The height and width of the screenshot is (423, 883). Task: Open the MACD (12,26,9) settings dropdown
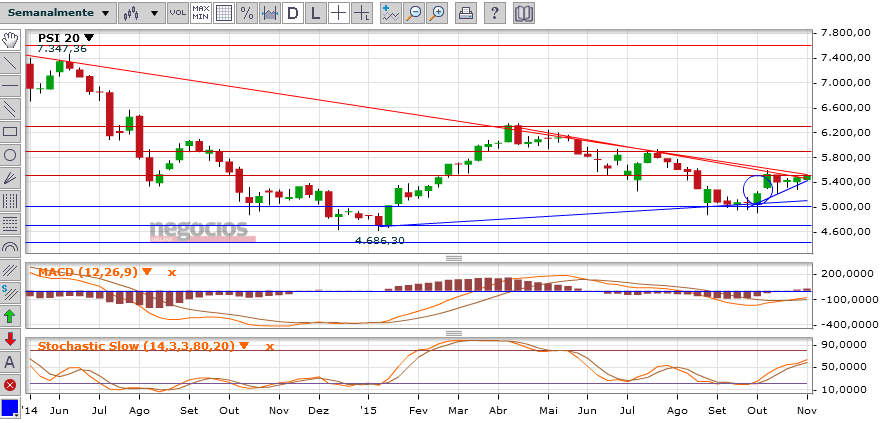click(x=147, y=271)
